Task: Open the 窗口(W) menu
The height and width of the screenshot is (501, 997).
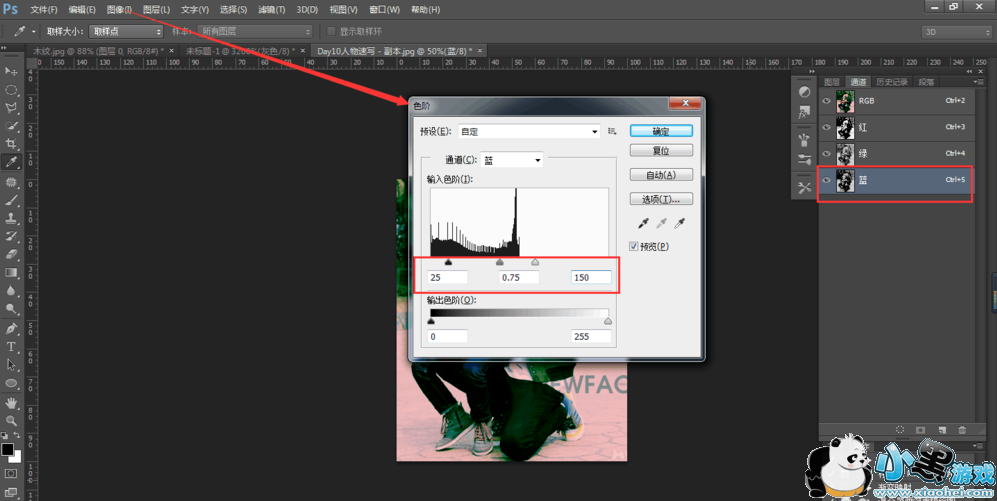Action: tap(384, 10)
